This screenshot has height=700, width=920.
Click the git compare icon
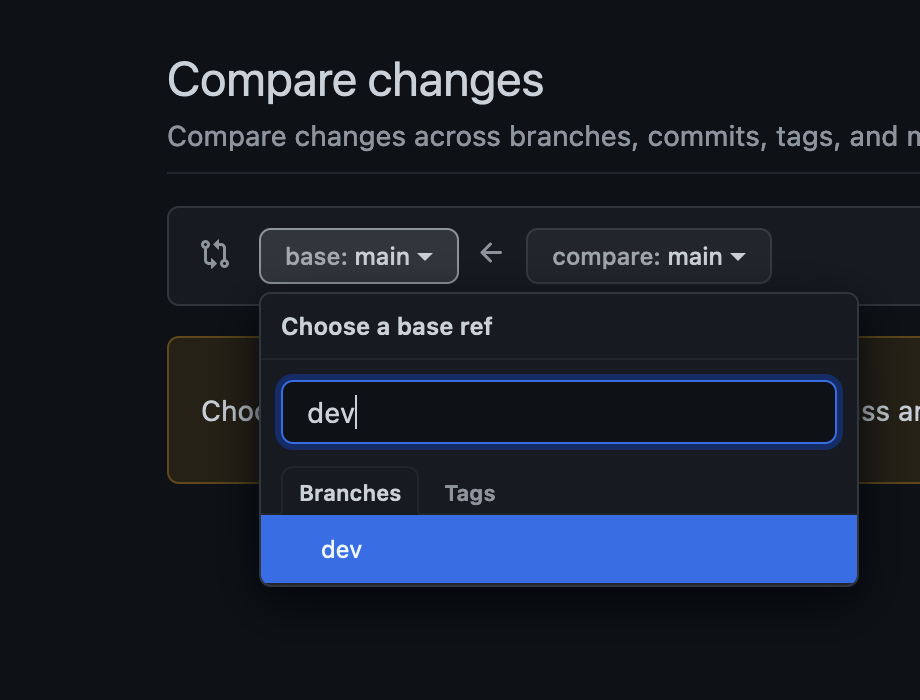click(x=215, y=256)
